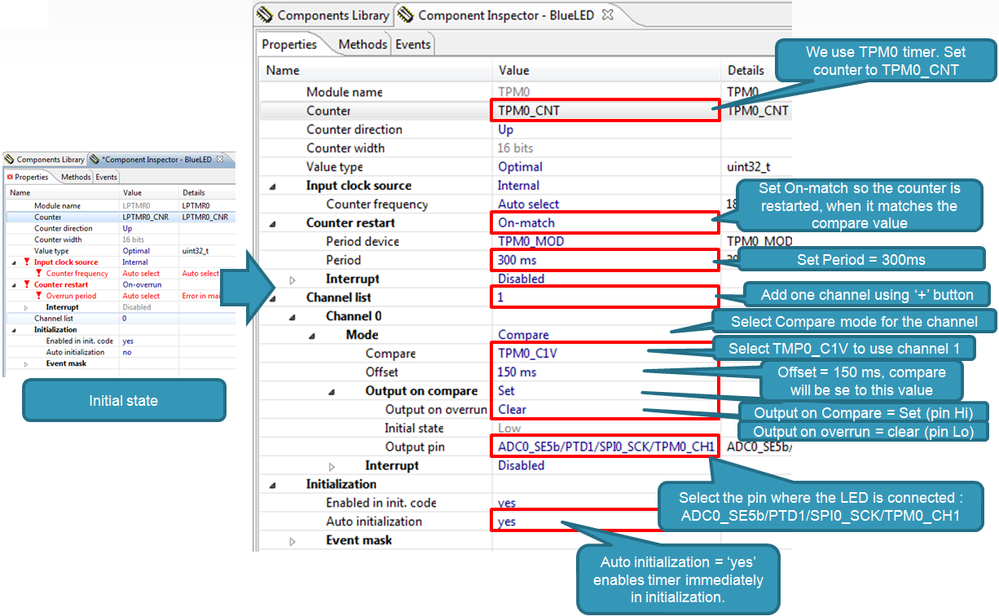Click the Component Inspector tab icon in main window

(406, 15)
